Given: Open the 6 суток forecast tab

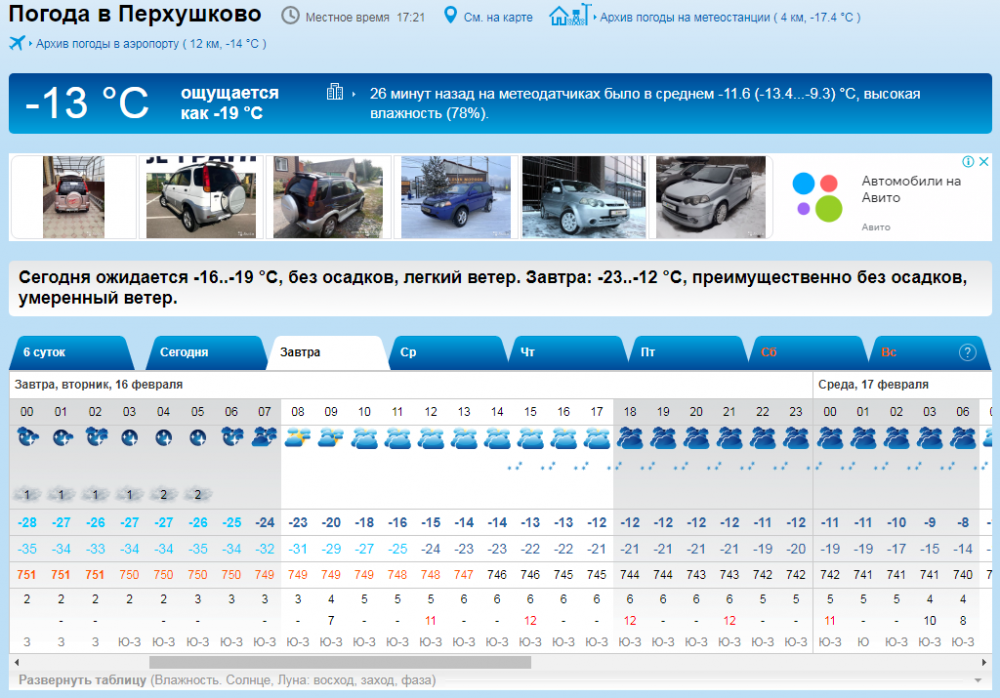Looking at the screenshot, I should point(45,353).
